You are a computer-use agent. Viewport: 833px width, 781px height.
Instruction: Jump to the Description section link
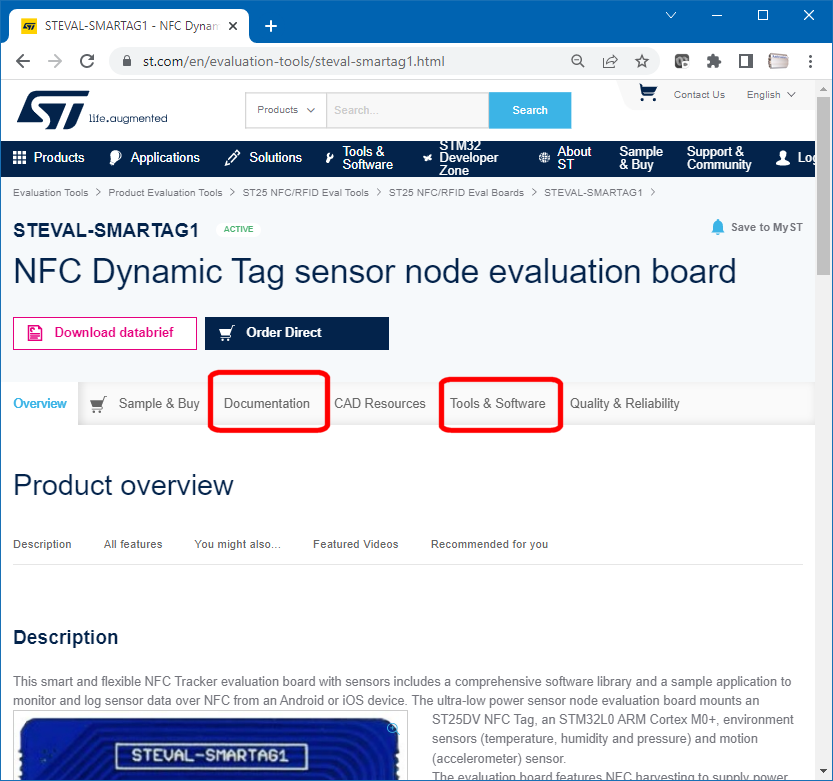tap(42, 544)
